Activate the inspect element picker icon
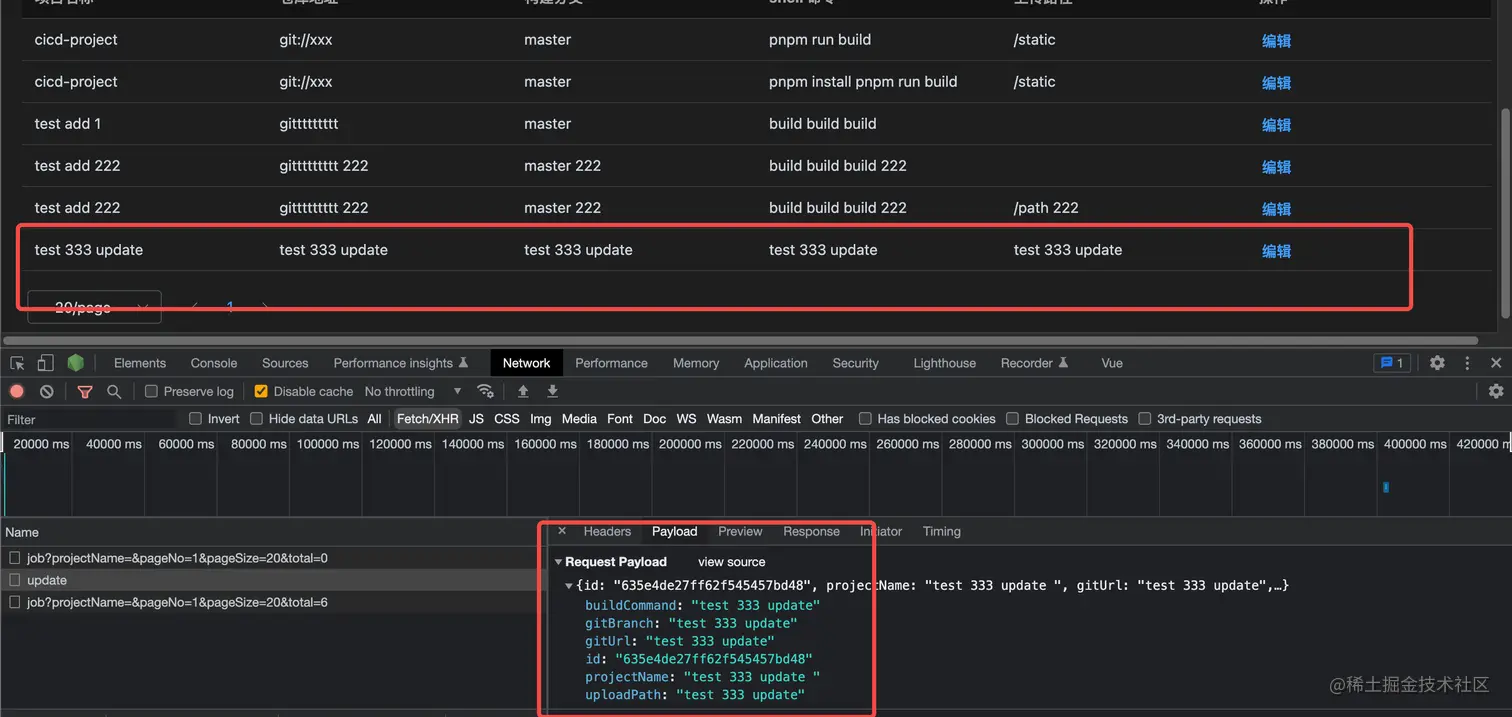The height and width of the screenshot is (717, 1512). point(17,363)
